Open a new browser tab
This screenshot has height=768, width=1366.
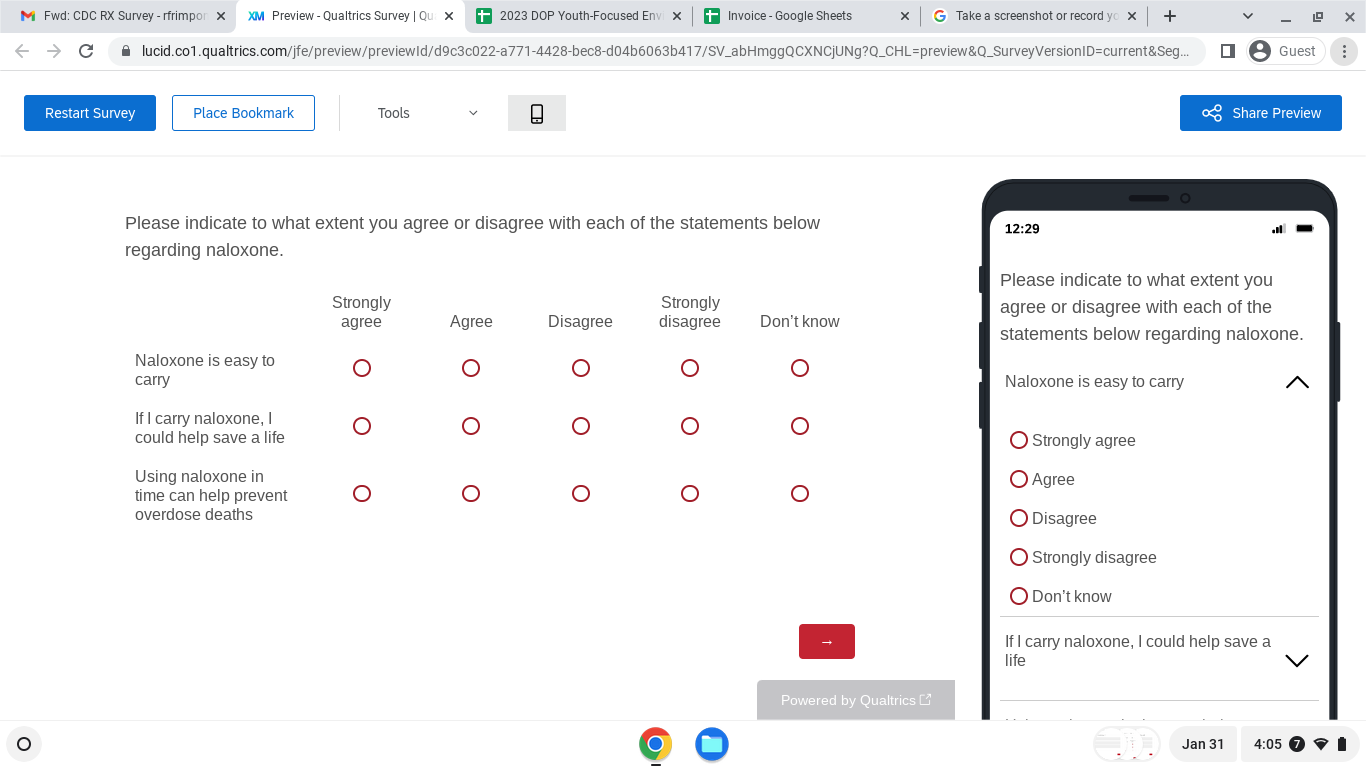coord(1169,16)
